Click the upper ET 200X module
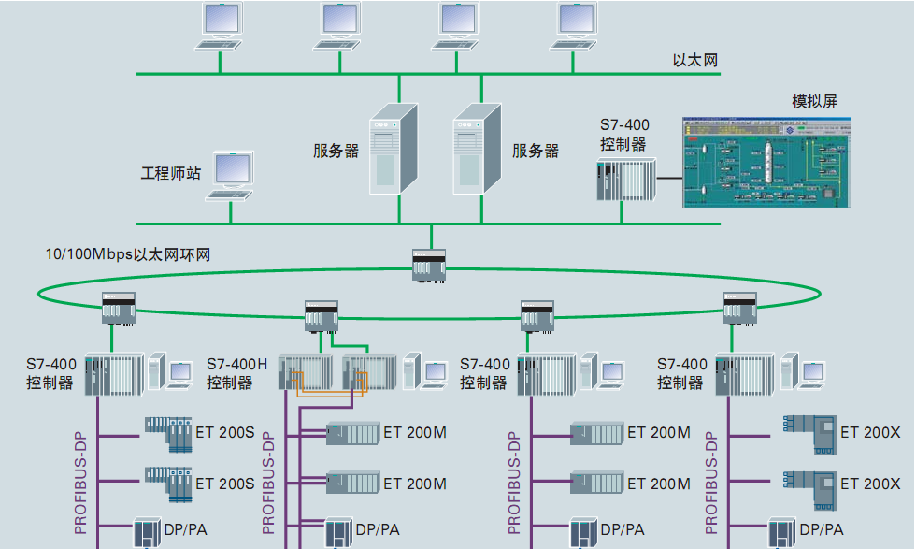 (x=809, y=432)
